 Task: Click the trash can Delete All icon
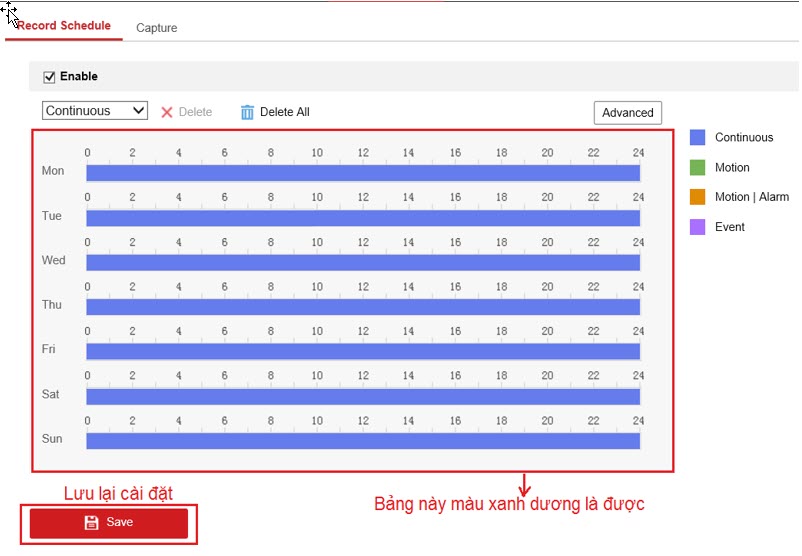click(247, 112)
